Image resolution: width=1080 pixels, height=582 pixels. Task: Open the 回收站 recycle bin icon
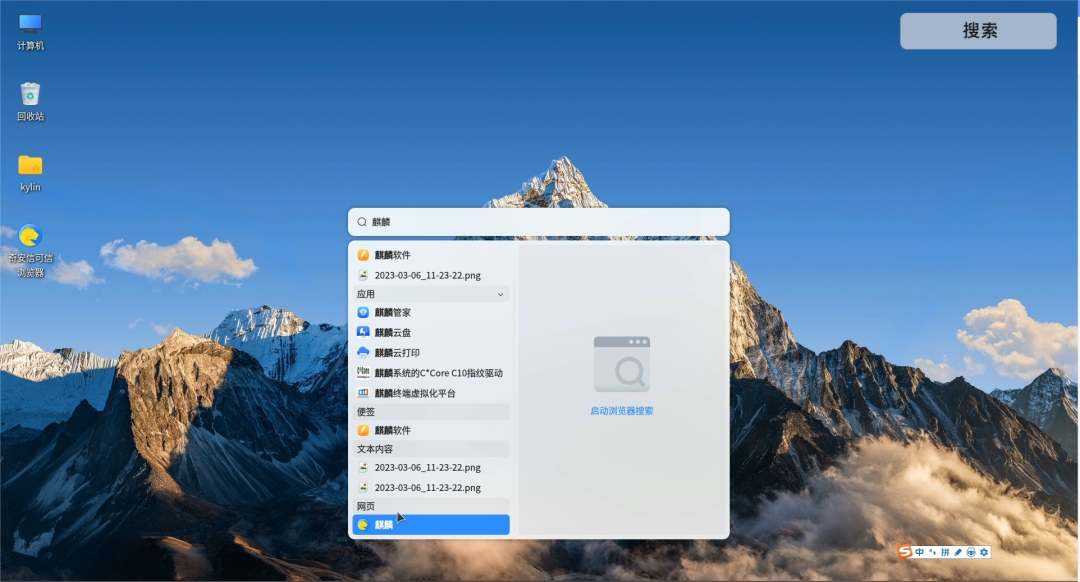[x=30, y=102]
